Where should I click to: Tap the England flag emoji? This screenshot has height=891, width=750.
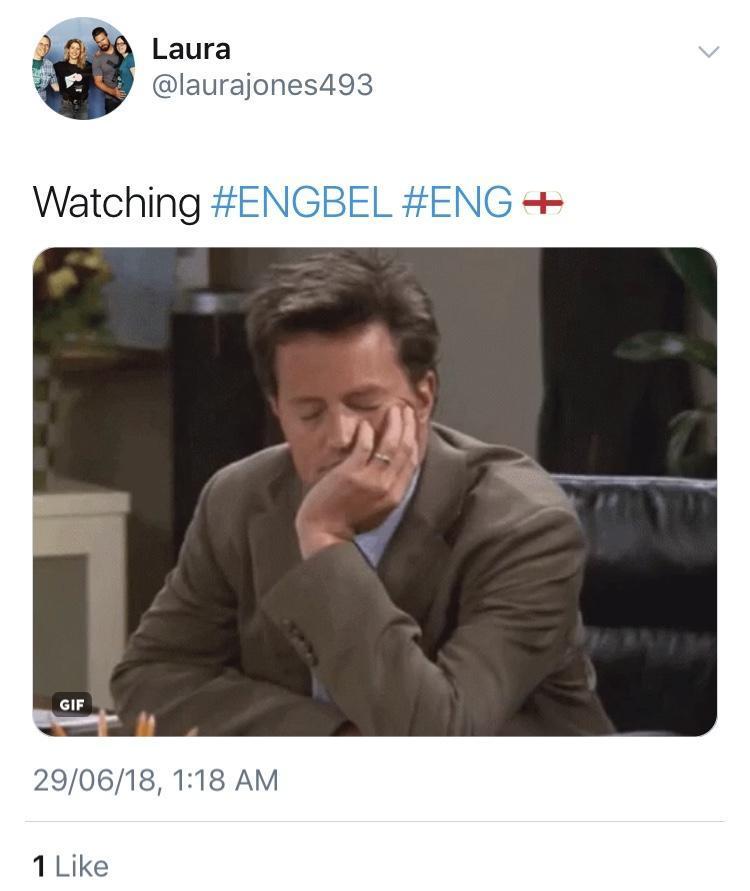(543, 203)
